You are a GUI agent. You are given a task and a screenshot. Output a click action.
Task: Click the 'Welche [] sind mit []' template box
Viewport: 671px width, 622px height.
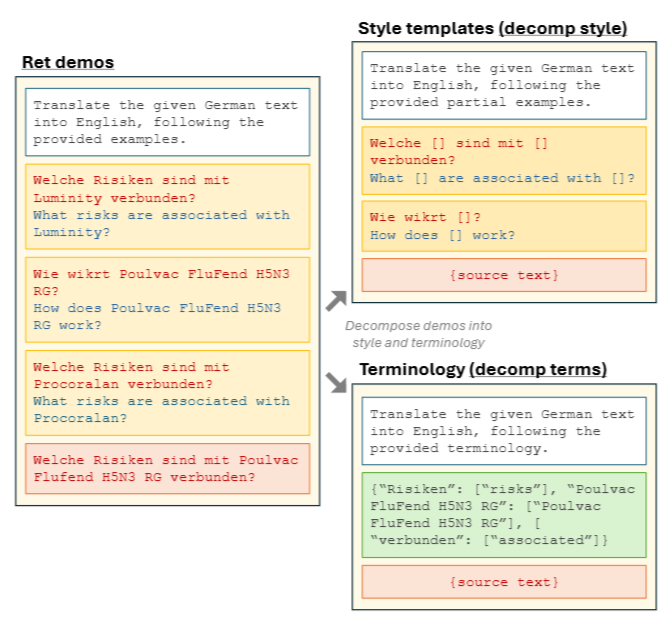click(x=504, y=160)
